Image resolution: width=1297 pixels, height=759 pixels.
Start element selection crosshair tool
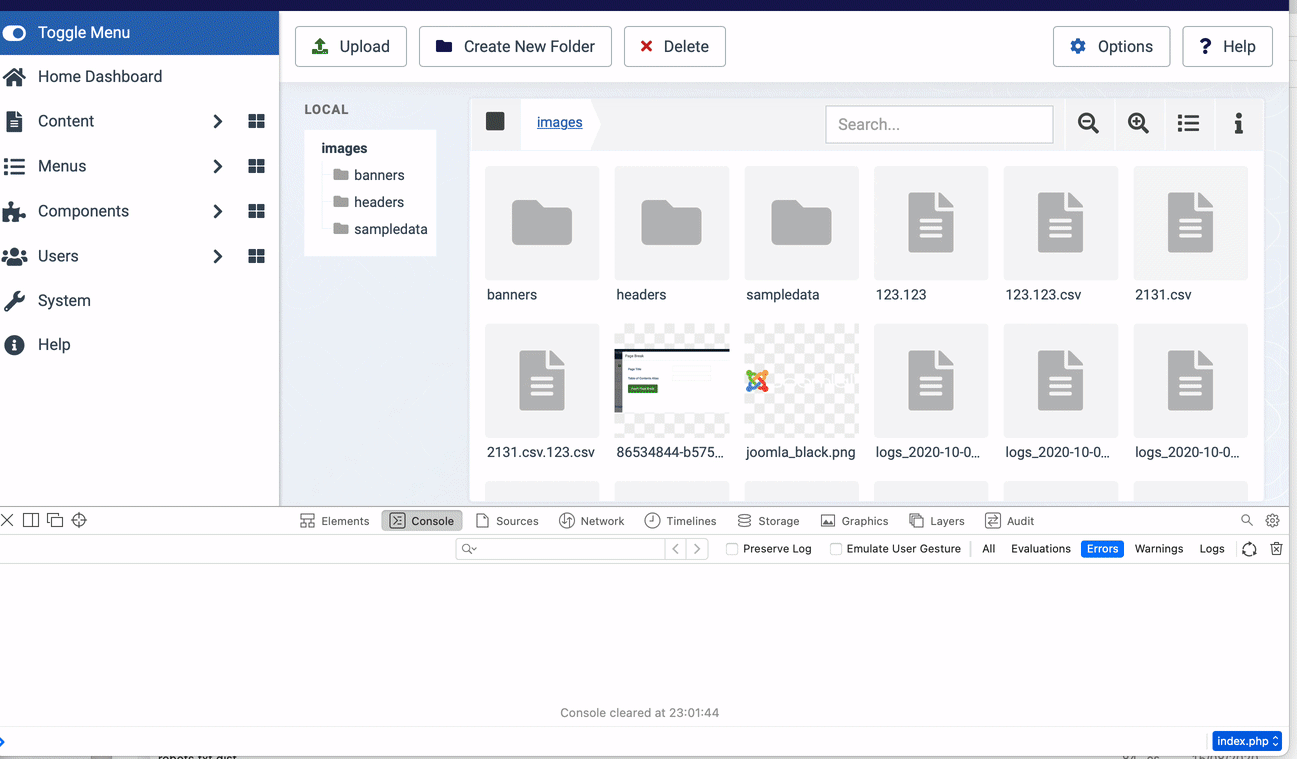click(79, 520)
